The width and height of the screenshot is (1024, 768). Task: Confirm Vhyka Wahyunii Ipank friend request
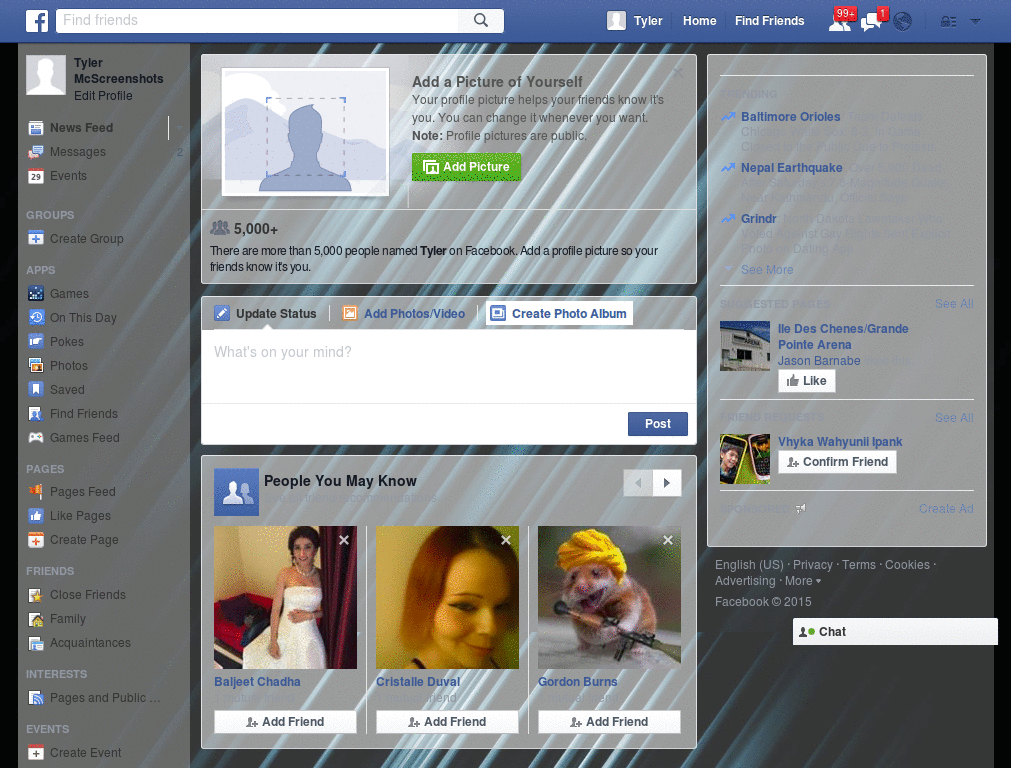(x=837, y=462)
